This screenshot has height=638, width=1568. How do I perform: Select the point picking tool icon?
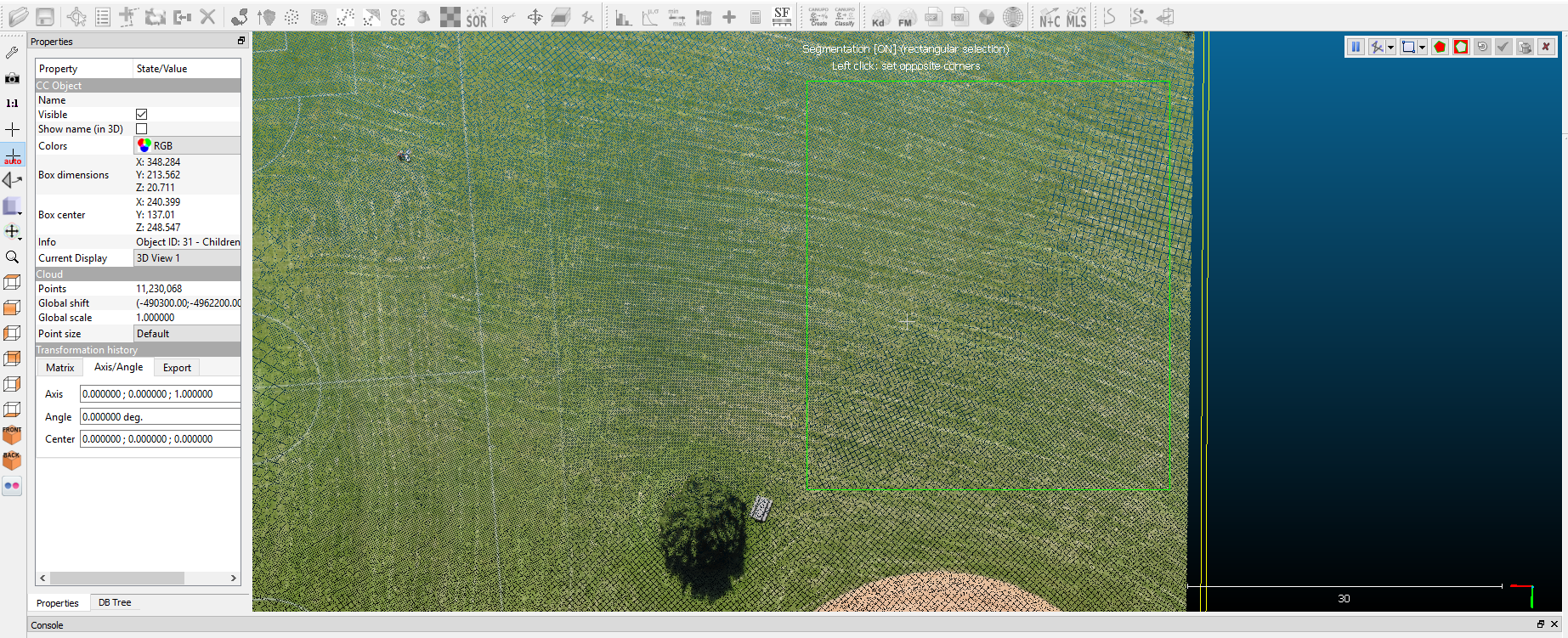tap(76, 16)
